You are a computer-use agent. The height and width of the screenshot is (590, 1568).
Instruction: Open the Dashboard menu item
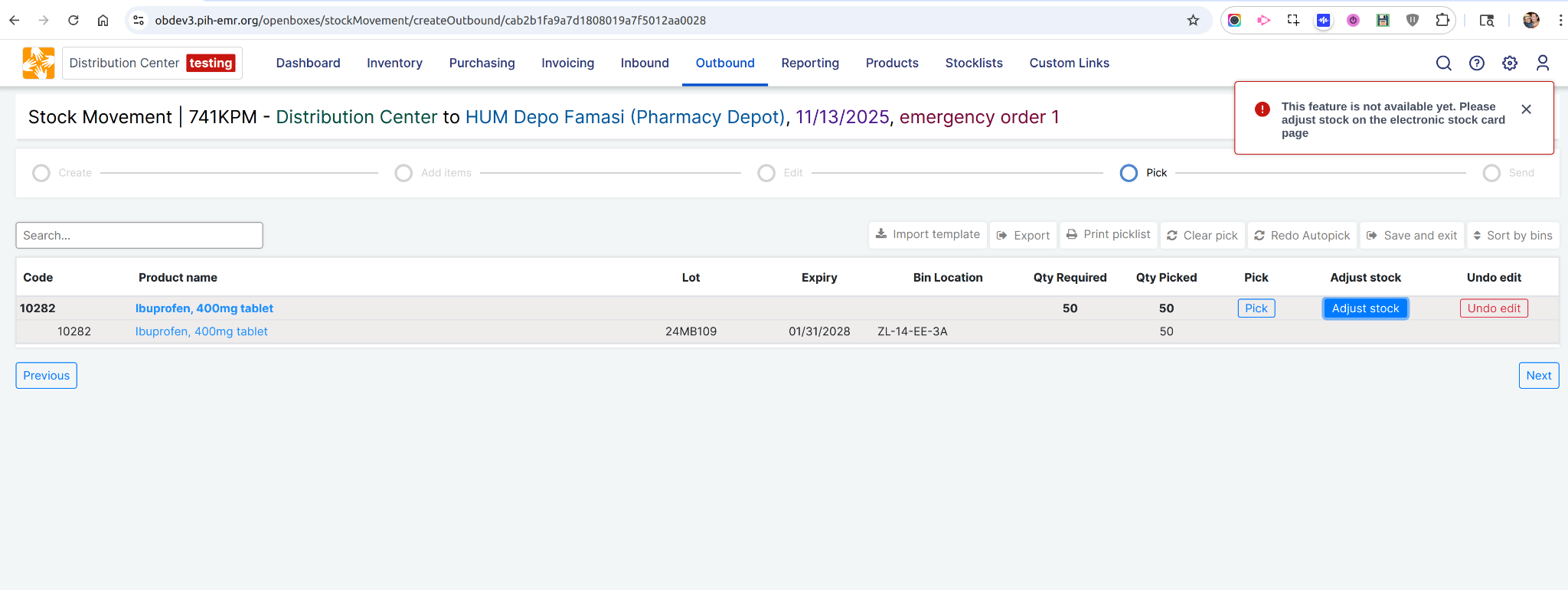308,64
